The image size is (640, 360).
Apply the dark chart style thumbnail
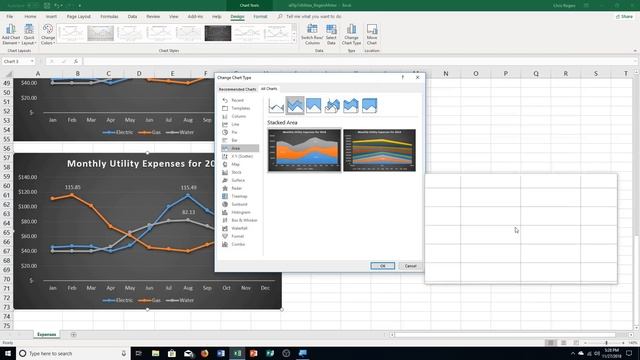218,33
